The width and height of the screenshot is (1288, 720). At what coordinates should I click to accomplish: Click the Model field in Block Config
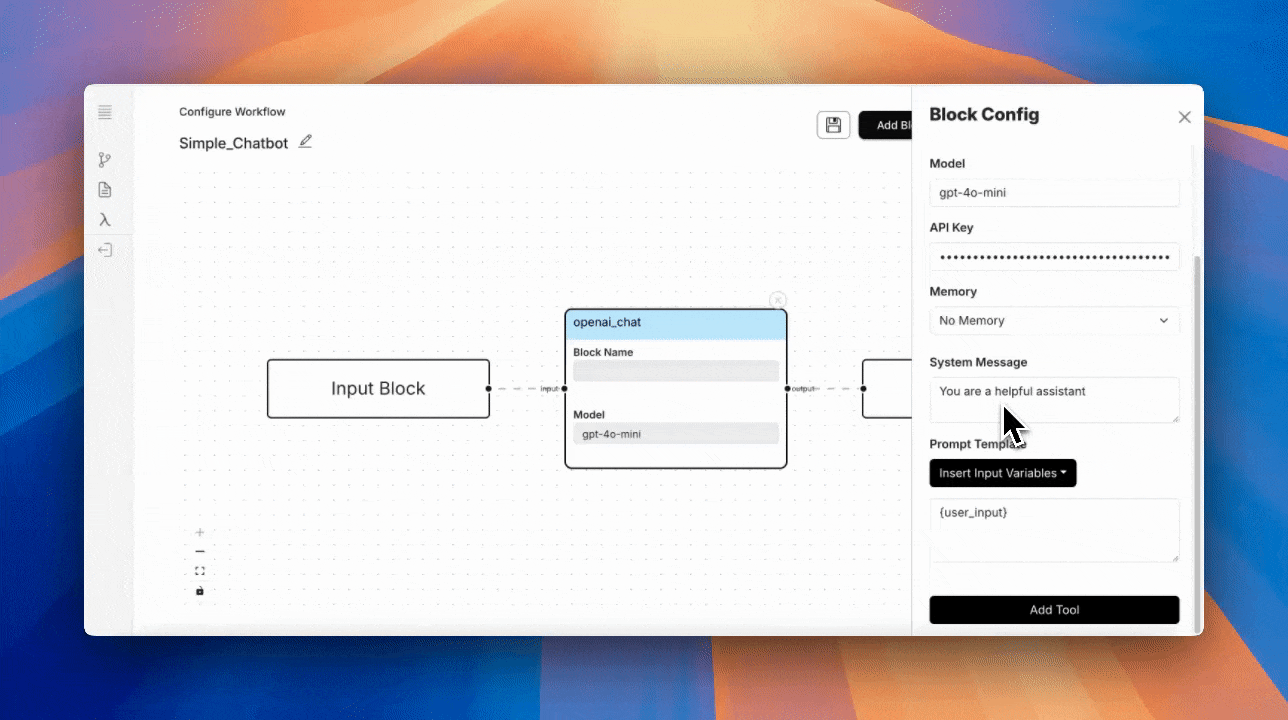1054,193
